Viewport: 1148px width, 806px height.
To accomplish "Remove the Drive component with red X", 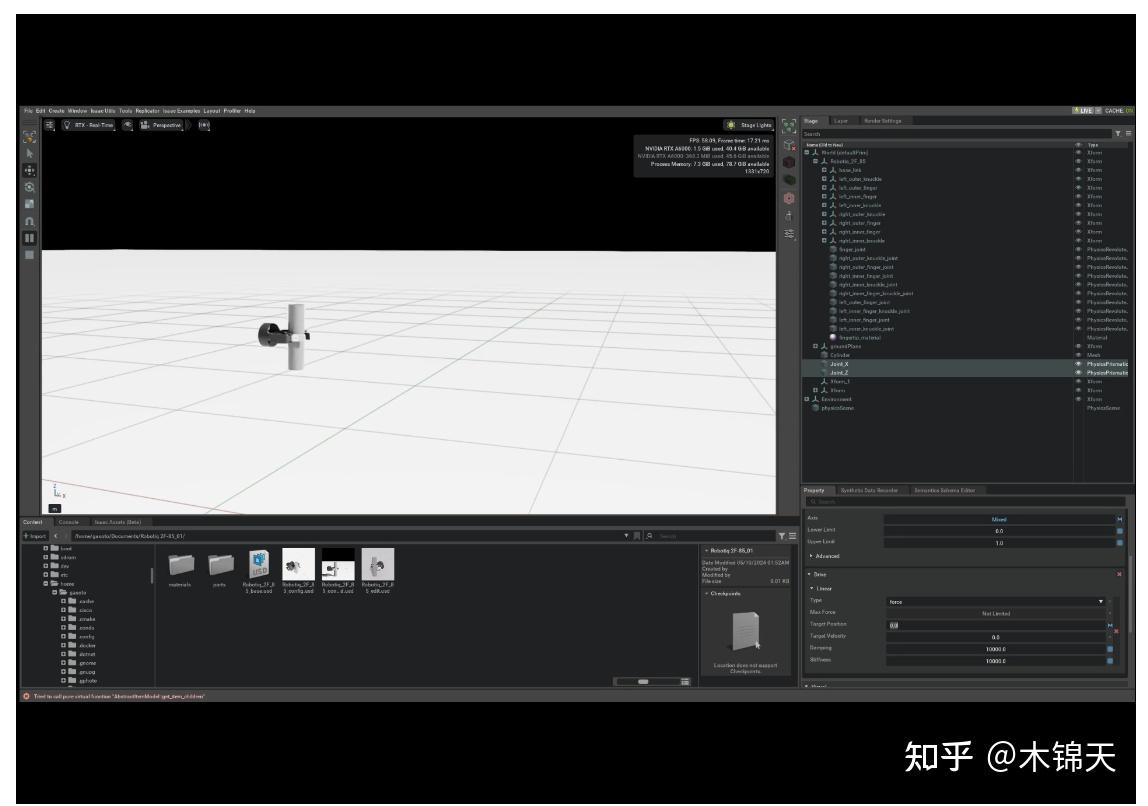I will pyautogui.click(x=1119, y=574).
